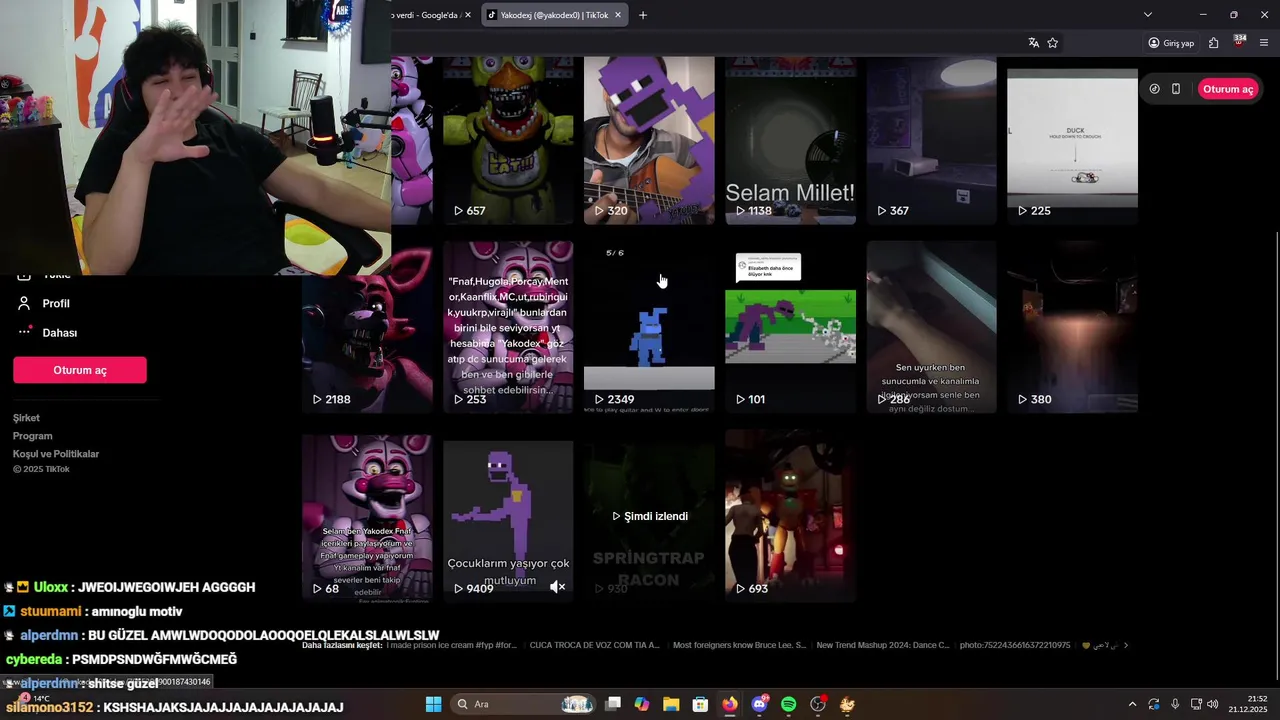This screenshot has width=1280, height=720.
Task: Click the CUCA TROCA DE VOZ link
Action: (594, 645)
